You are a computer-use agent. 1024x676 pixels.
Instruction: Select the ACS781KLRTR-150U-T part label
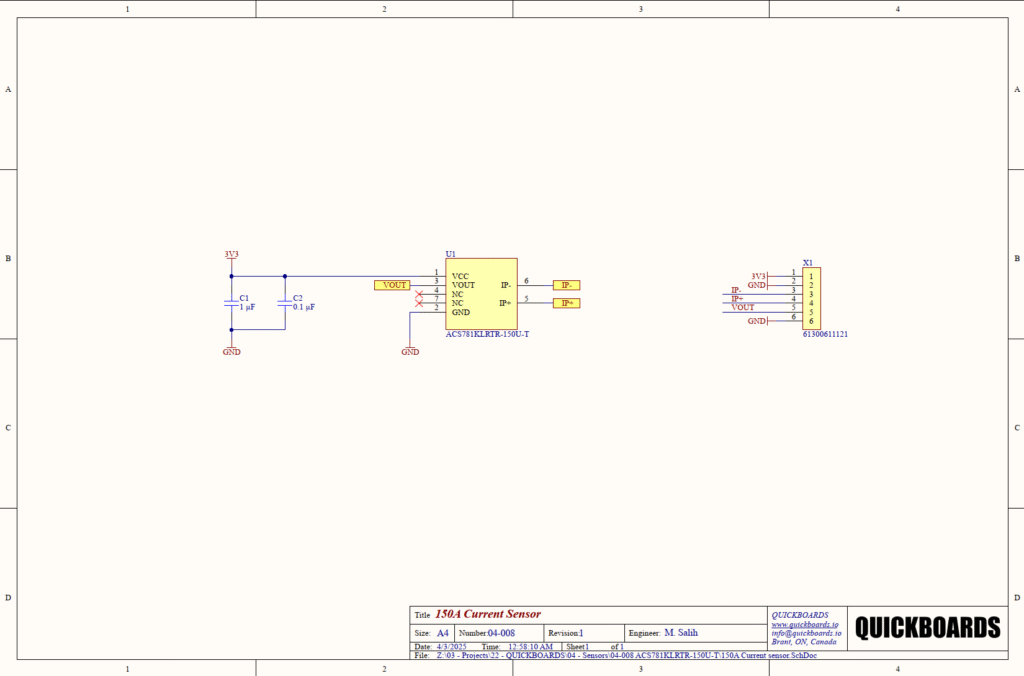pos(487,335)
